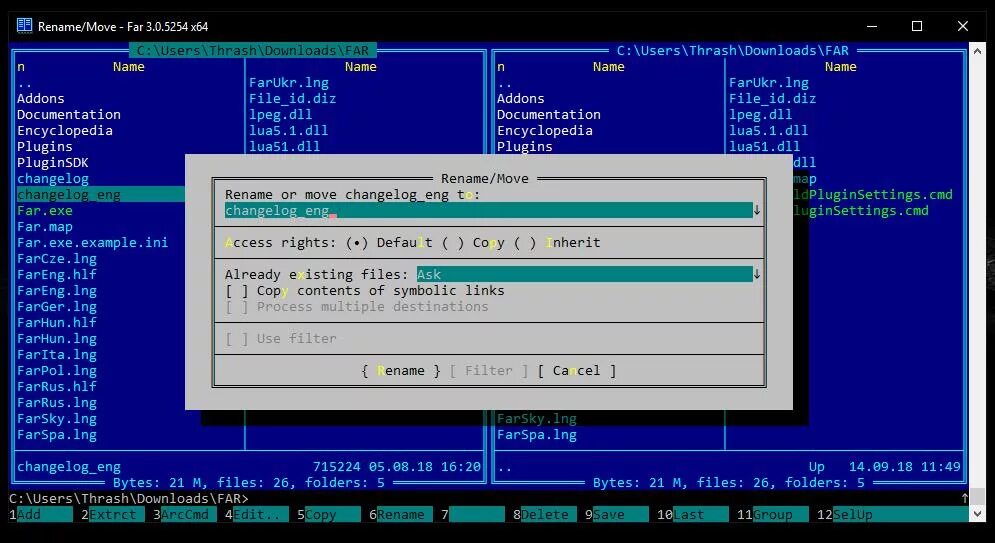This screenshot has height=543, width=995.
Task: Select Documentation folder in right panel
Action: point(548,114)
